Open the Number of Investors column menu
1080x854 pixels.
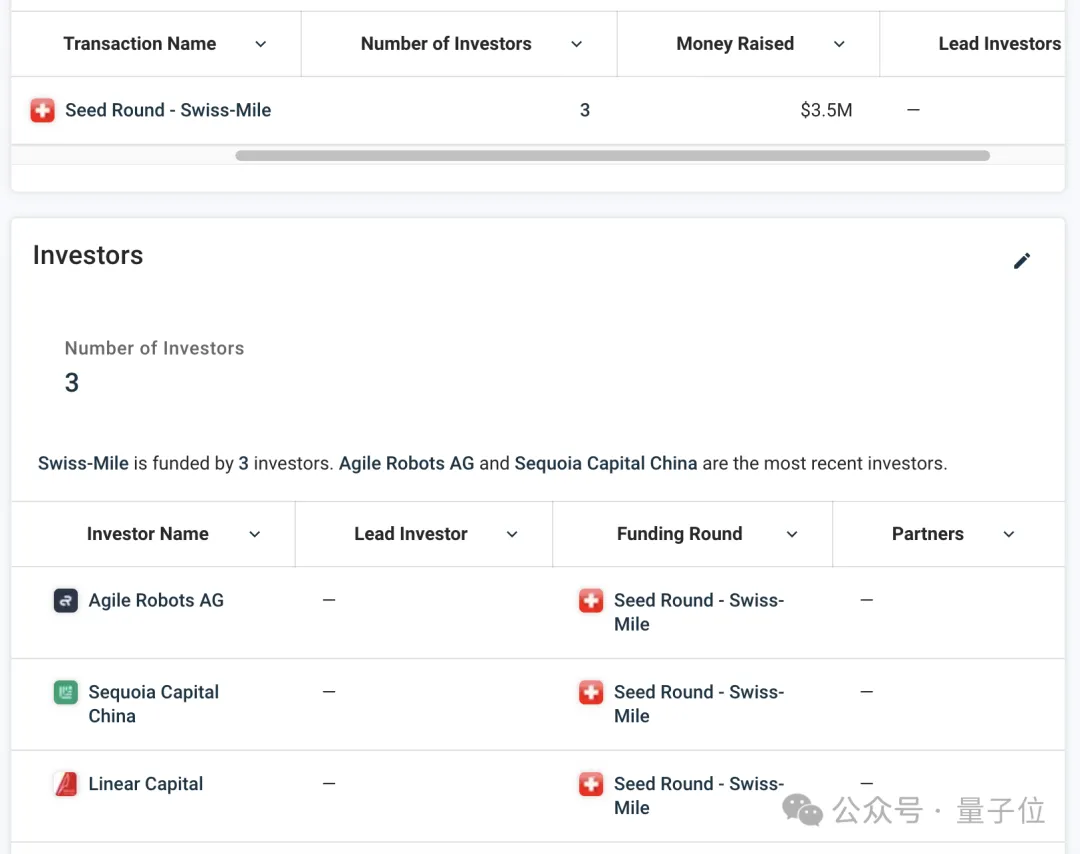pos(576,44)
